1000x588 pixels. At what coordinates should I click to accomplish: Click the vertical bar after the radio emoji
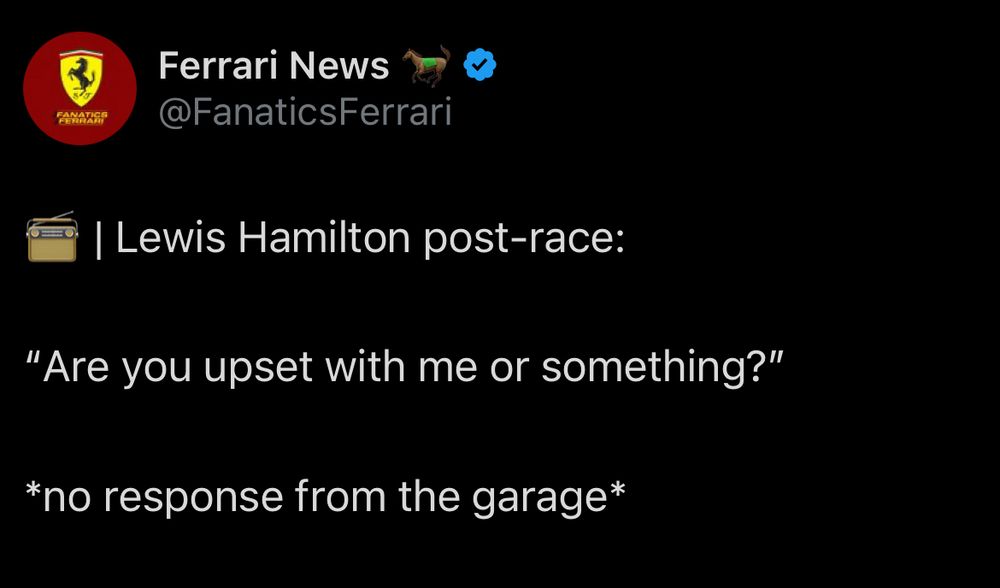point(98,239)
